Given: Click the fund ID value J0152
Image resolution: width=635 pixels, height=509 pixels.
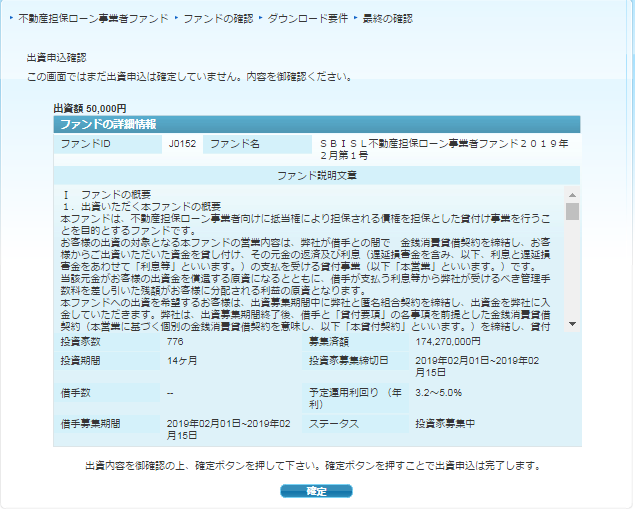Looking at the screenshot, I should tap(182, 144).
